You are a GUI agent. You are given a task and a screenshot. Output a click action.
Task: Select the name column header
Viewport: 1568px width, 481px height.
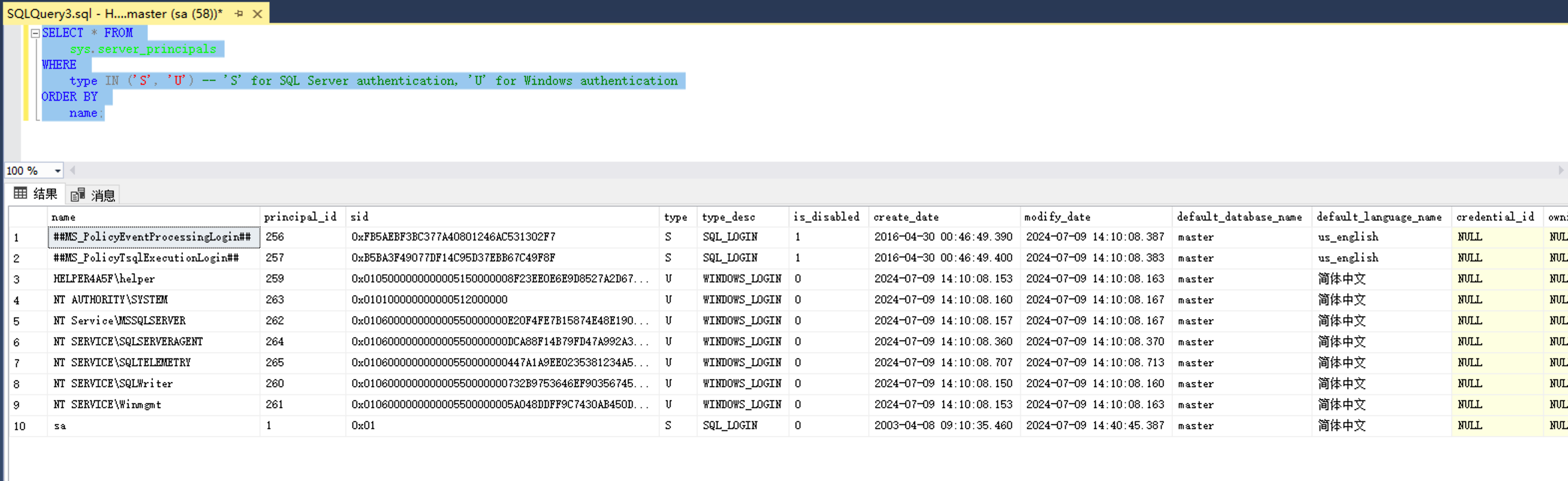153,217
